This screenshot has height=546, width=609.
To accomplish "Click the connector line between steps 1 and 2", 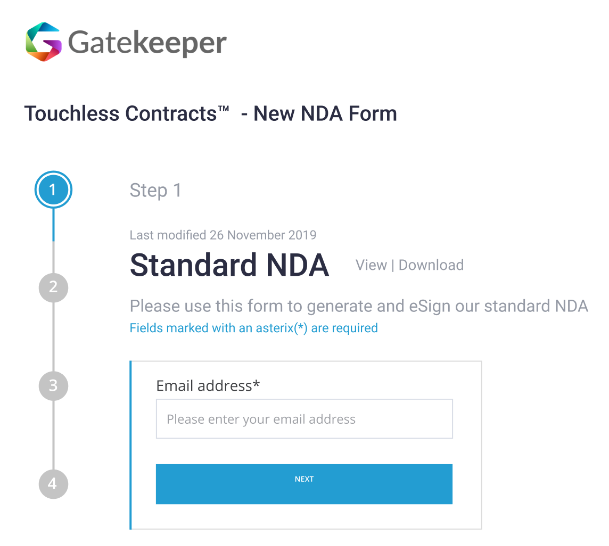I will 53,241.
